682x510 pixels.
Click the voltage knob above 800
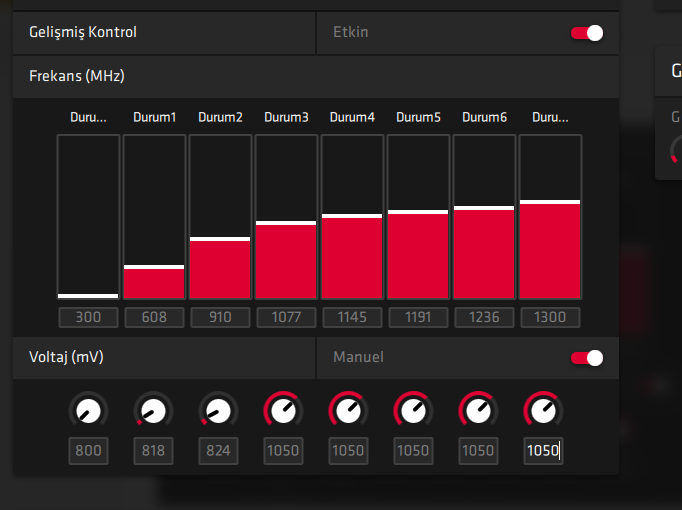click(88, 410)
